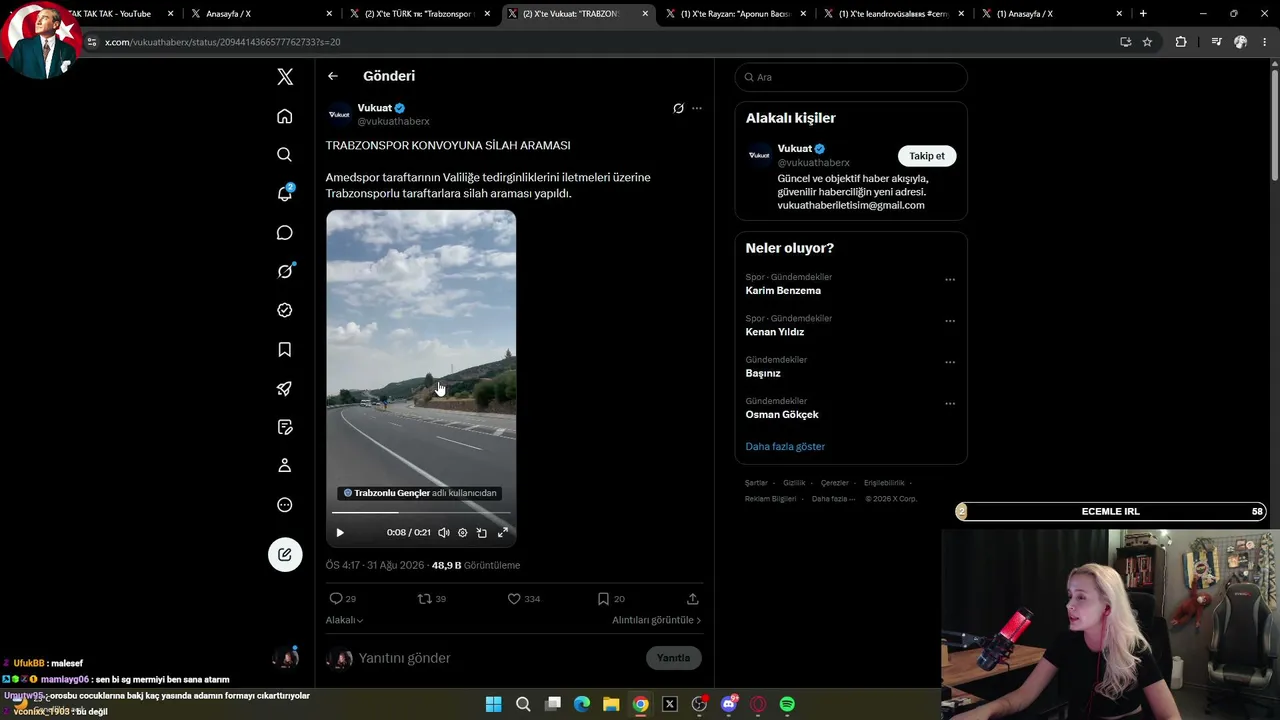Enable picture-in-picture for the video

(482, 533)
